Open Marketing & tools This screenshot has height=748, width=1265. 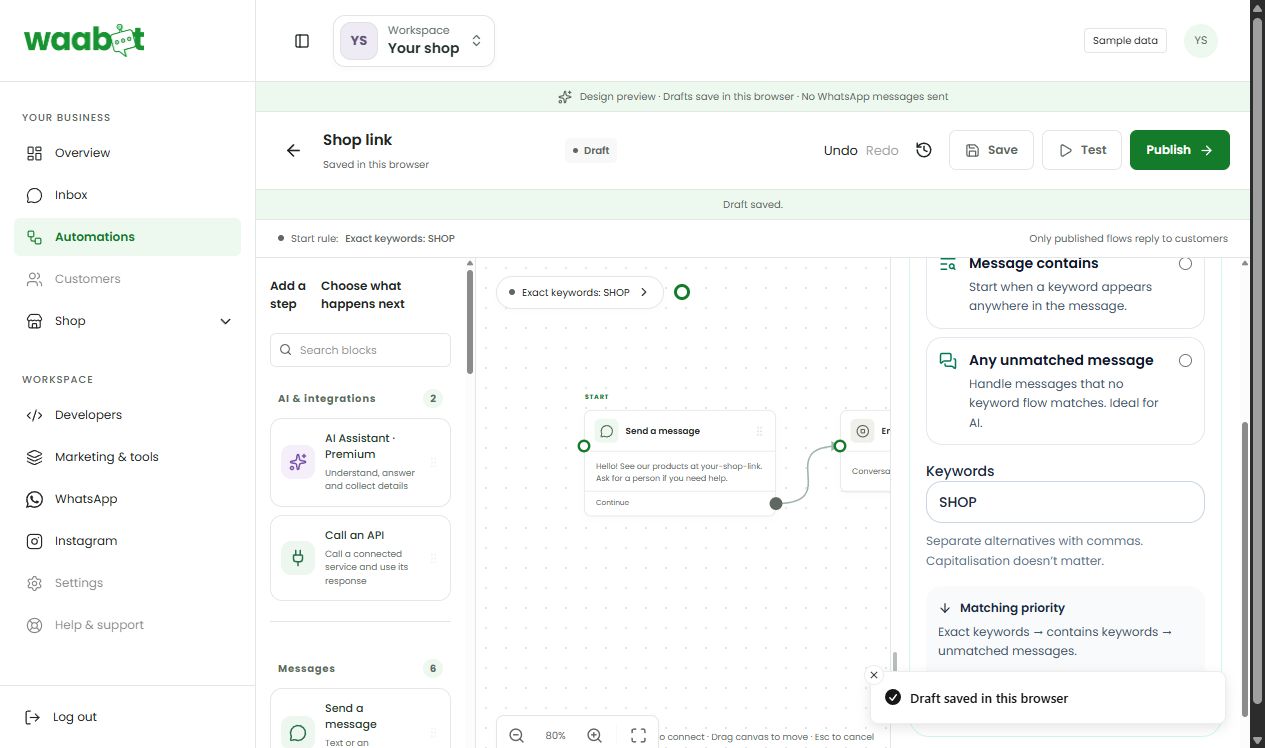point(127,457)
